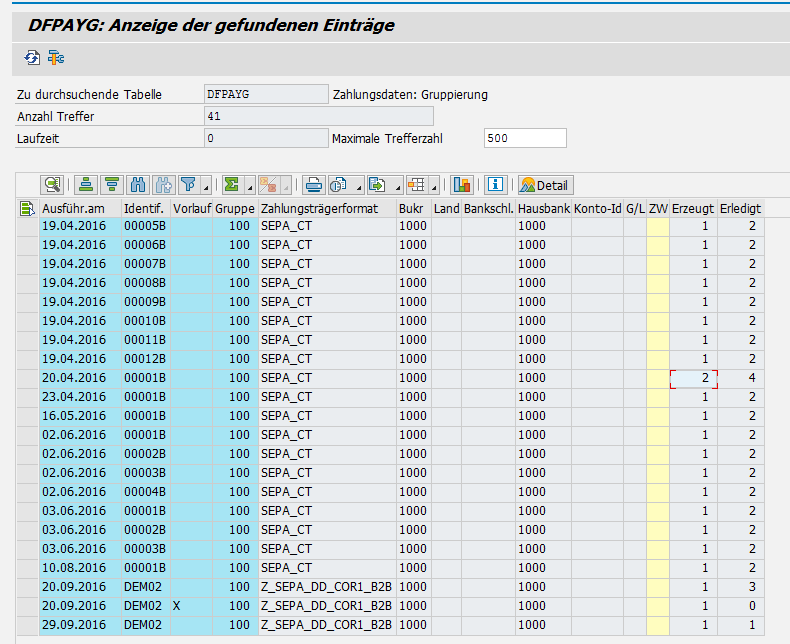The width and height of the screenshot is (790, 644).
Task: Click the select-all icon at table corner
Action: tap(27, 208)
